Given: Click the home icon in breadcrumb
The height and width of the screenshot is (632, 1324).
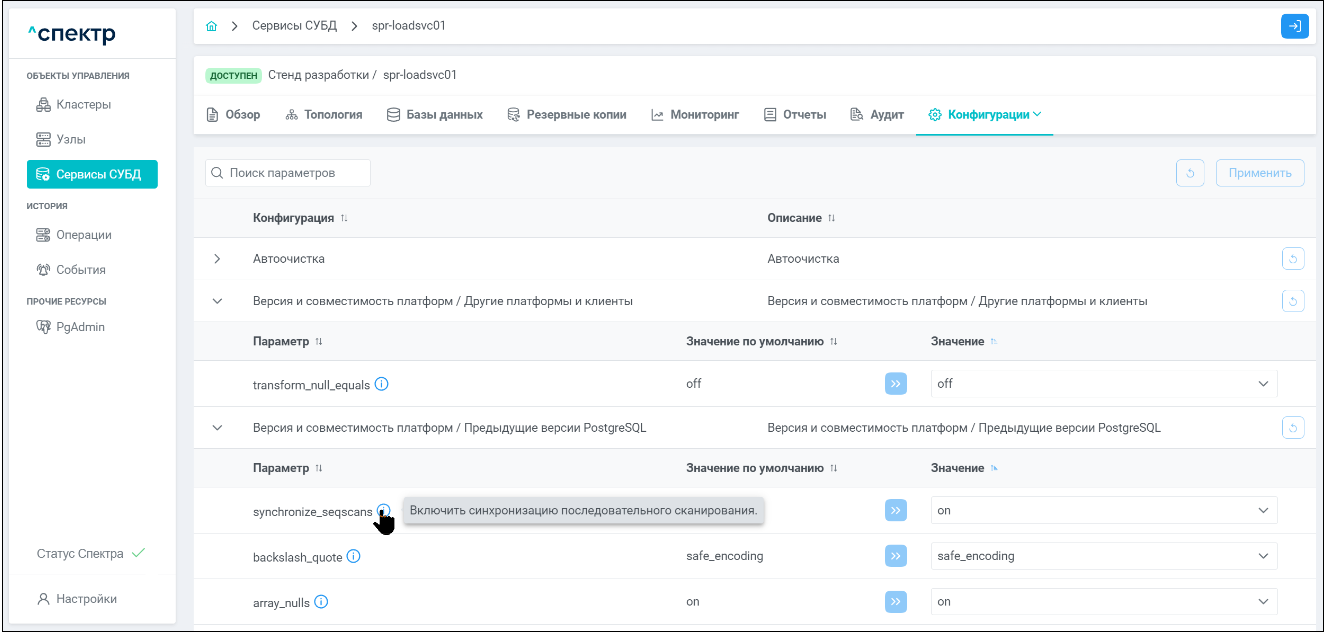Looking at the screenshot, I should point(211,26).
